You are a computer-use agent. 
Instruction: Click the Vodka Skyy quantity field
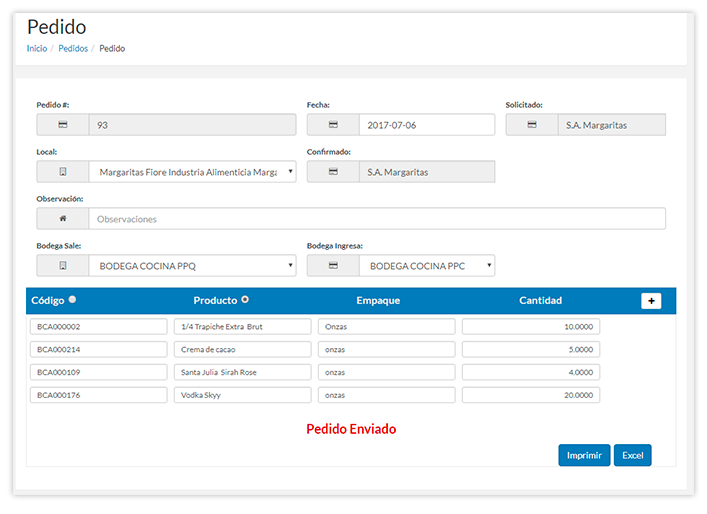(x=530, y=395)
